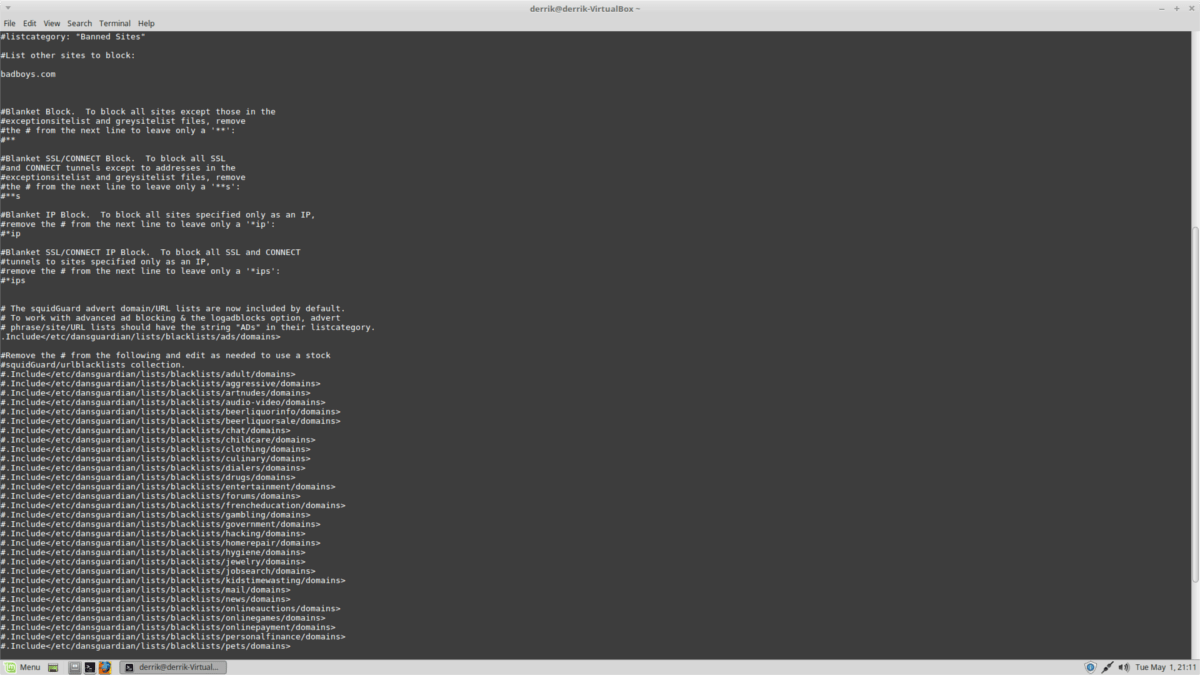1200x675 pixels.
Task: Click the window title derrik@derrik-VirtualBox
Action: tap(585, 8)
